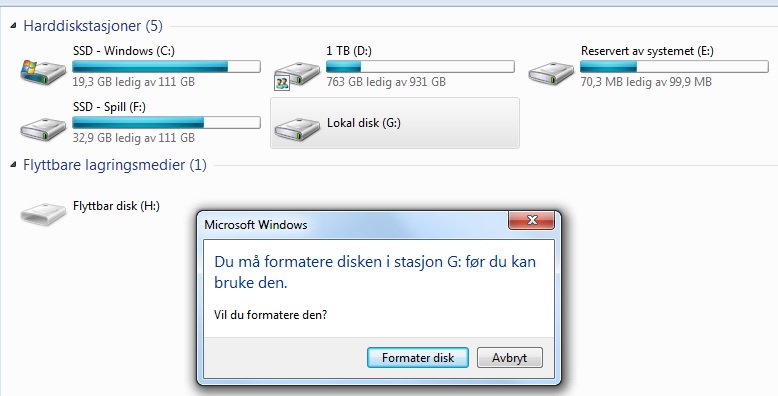Click the E: drive usage bar
The width and height of the screenshot is (778, 396).
[674, 66]
